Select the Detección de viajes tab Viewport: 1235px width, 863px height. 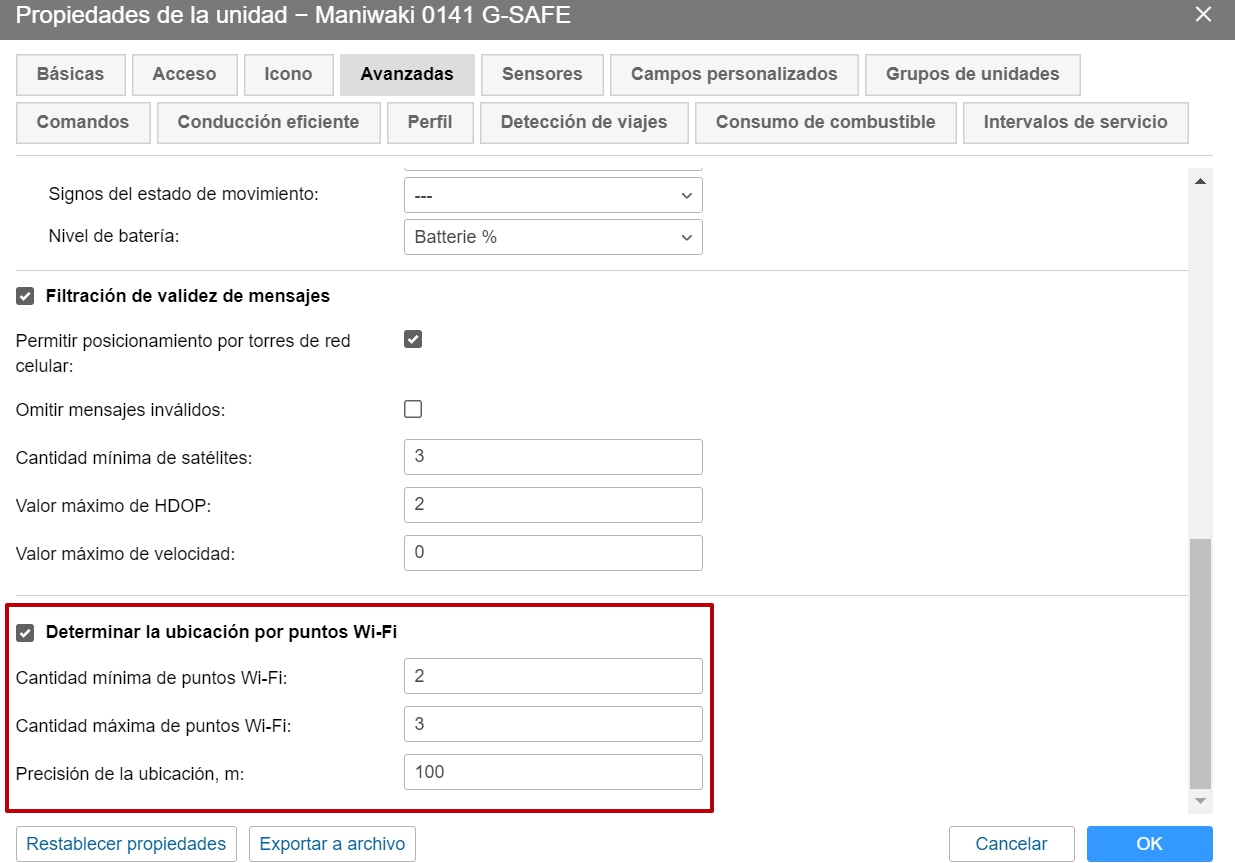[584, 122]
